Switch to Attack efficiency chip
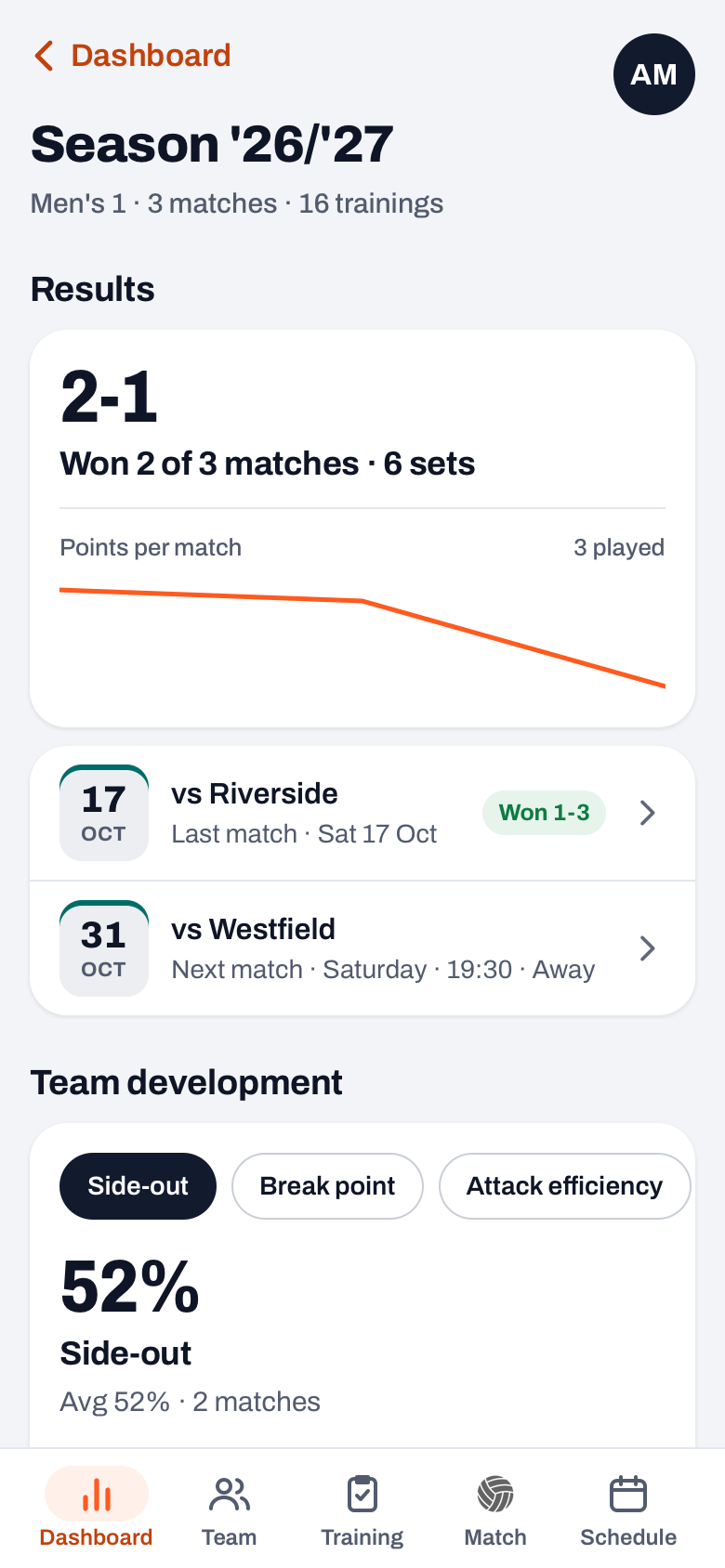This screenshot has width=725, height=1568. click(564, 1186)
